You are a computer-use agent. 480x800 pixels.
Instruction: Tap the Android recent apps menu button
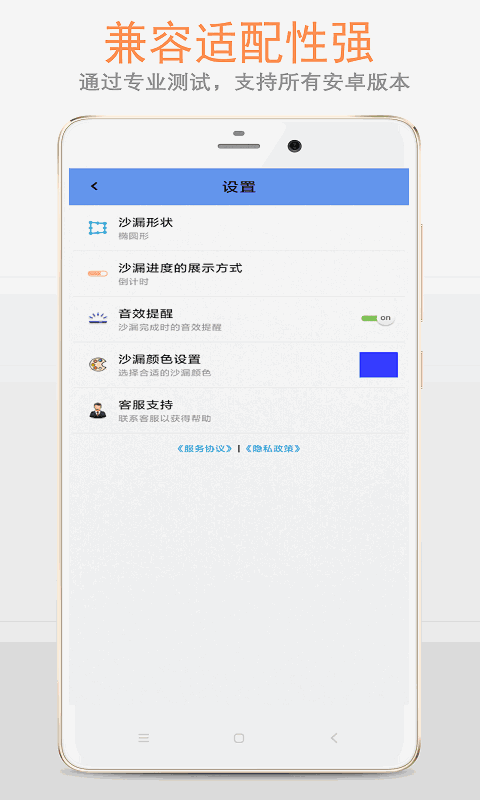(x=144, y=738)
